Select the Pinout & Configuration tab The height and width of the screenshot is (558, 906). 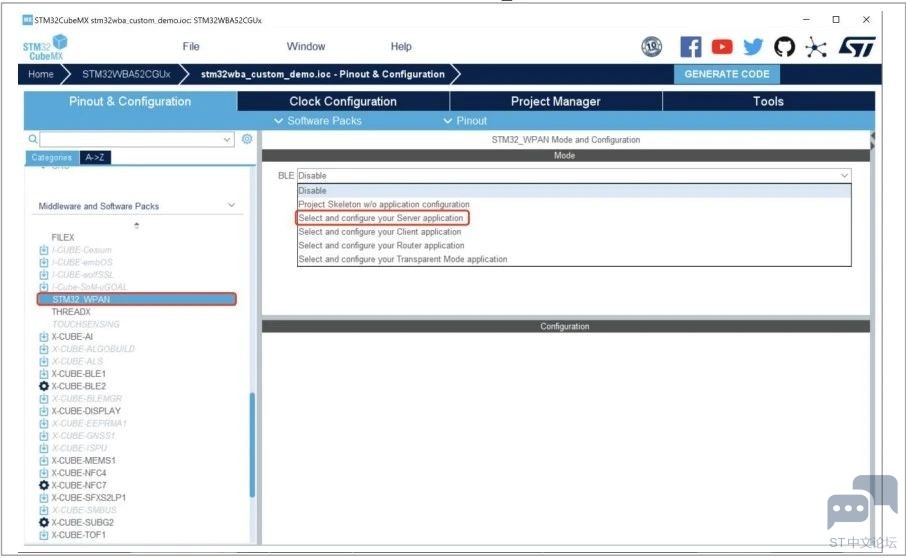point(130,101)
